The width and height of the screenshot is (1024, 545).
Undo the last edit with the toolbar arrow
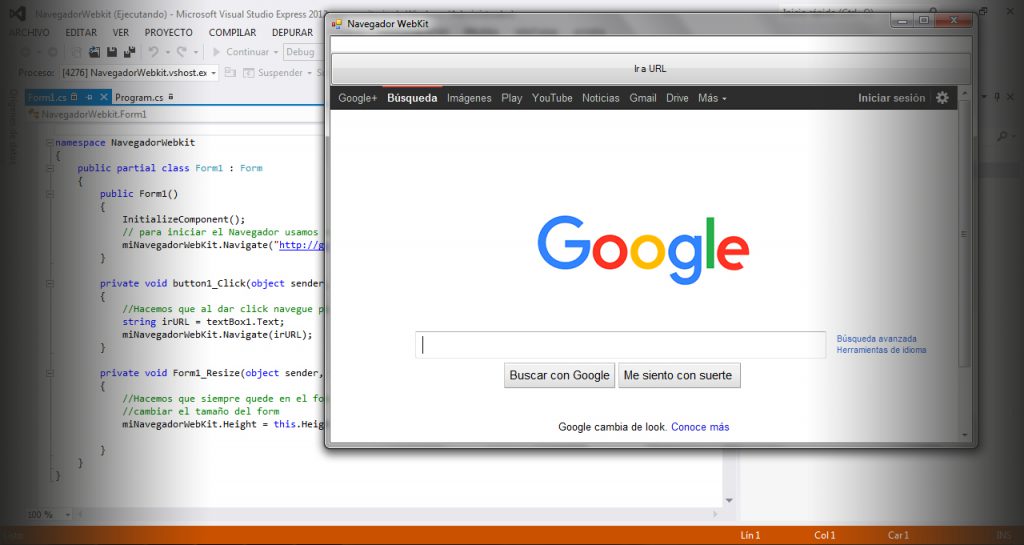(x=153, y=52)
